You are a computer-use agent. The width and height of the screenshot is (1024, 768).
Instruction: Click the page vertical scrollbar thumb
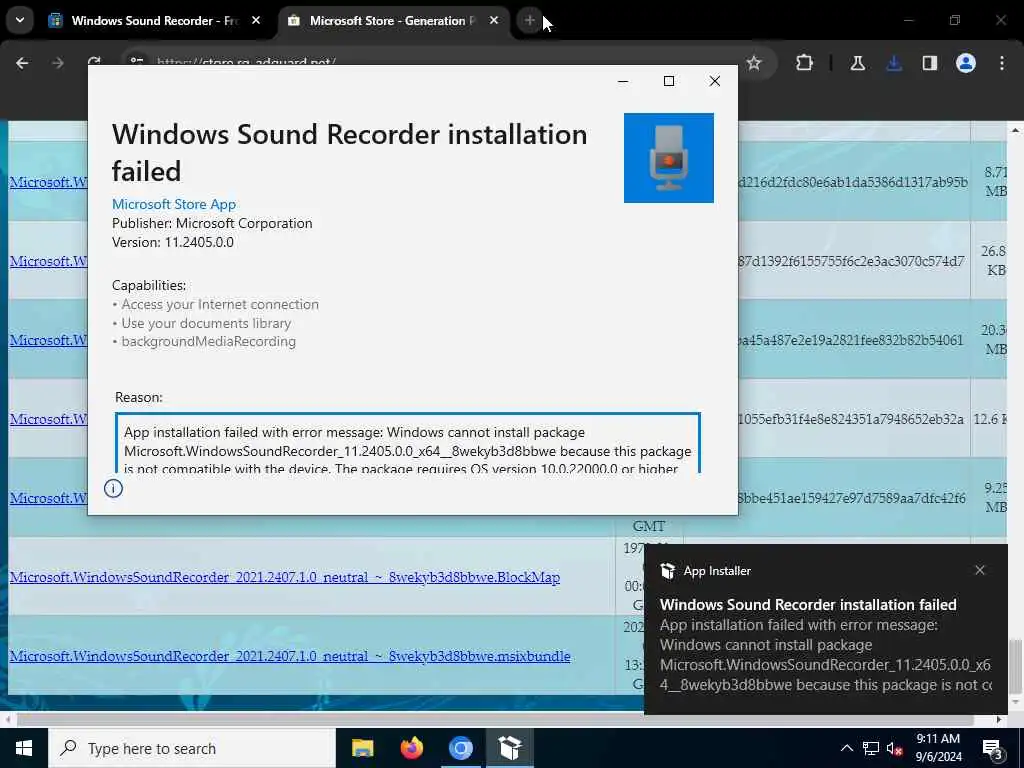tap(1015, 666)
